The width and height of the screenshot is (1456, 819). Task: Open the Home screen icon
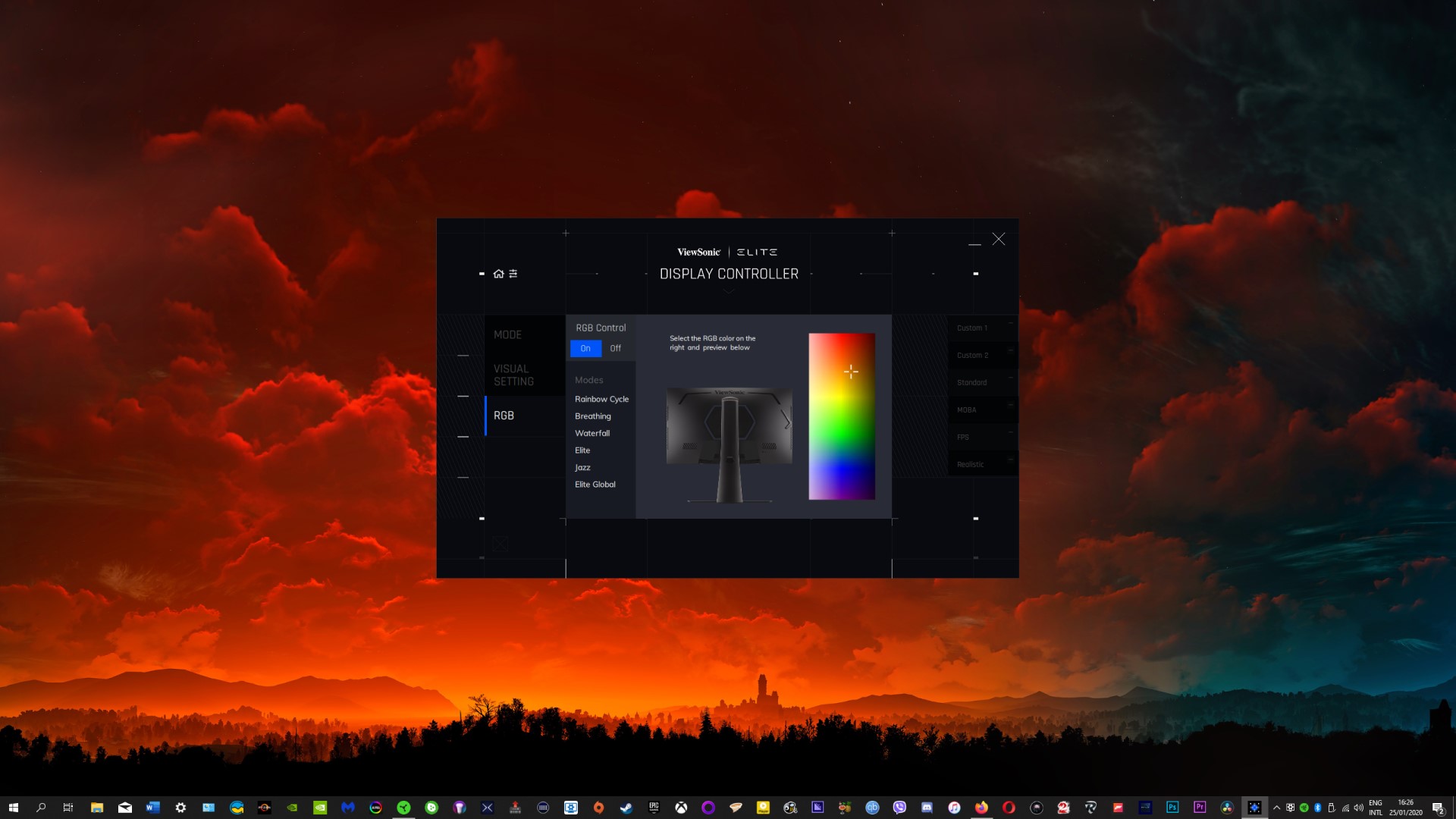click(x=498, y=273)
